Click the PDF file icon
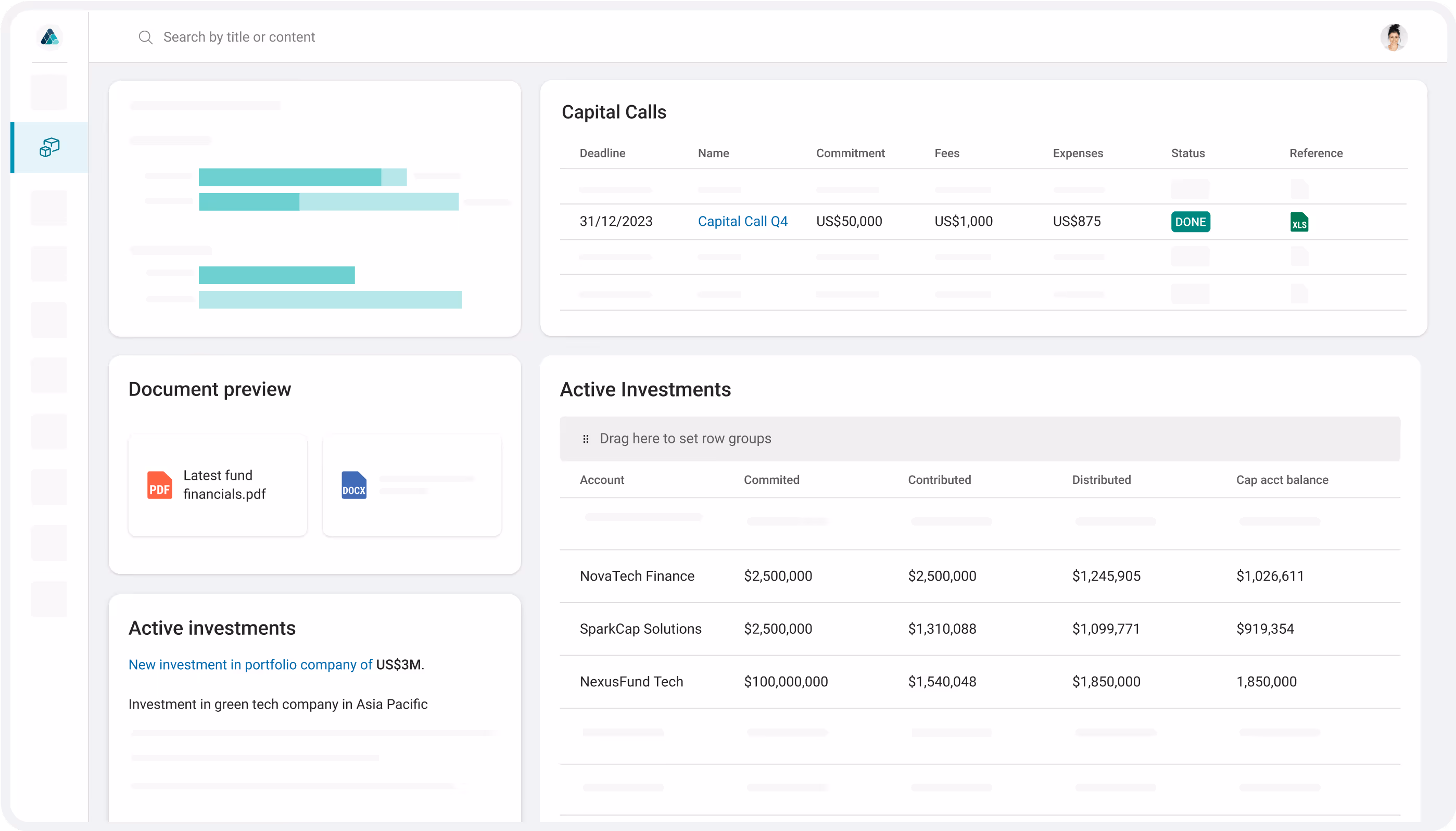This screenshot has width=1456, height=831. [x=159, y=485]
